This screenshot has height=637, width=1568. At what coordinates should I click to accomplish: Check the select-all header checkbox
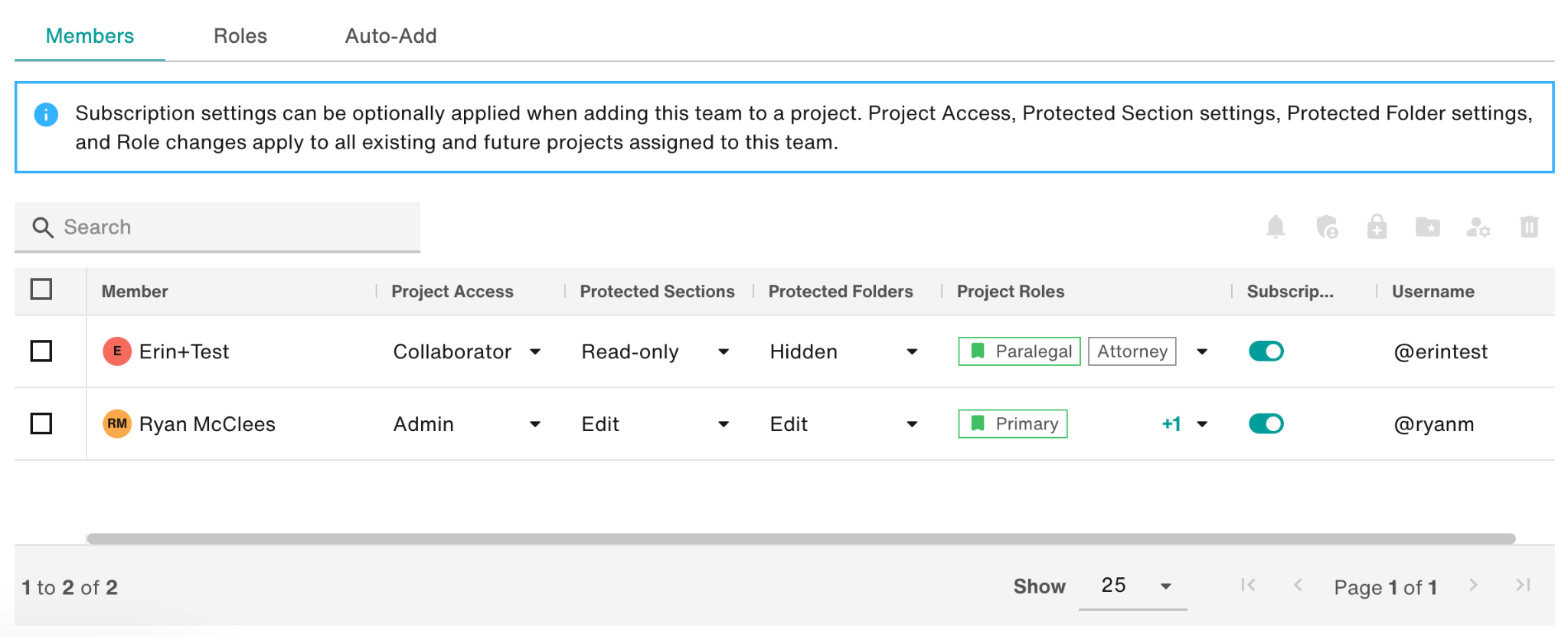click(x=41, y=289)
